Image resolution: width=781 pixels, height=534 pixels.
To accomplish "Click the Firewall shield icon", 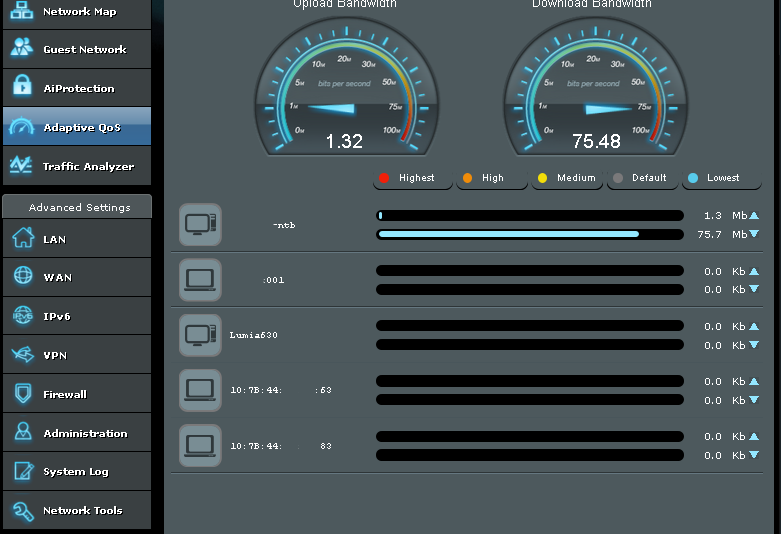I will pyautogui.click(x=22, y=394).
